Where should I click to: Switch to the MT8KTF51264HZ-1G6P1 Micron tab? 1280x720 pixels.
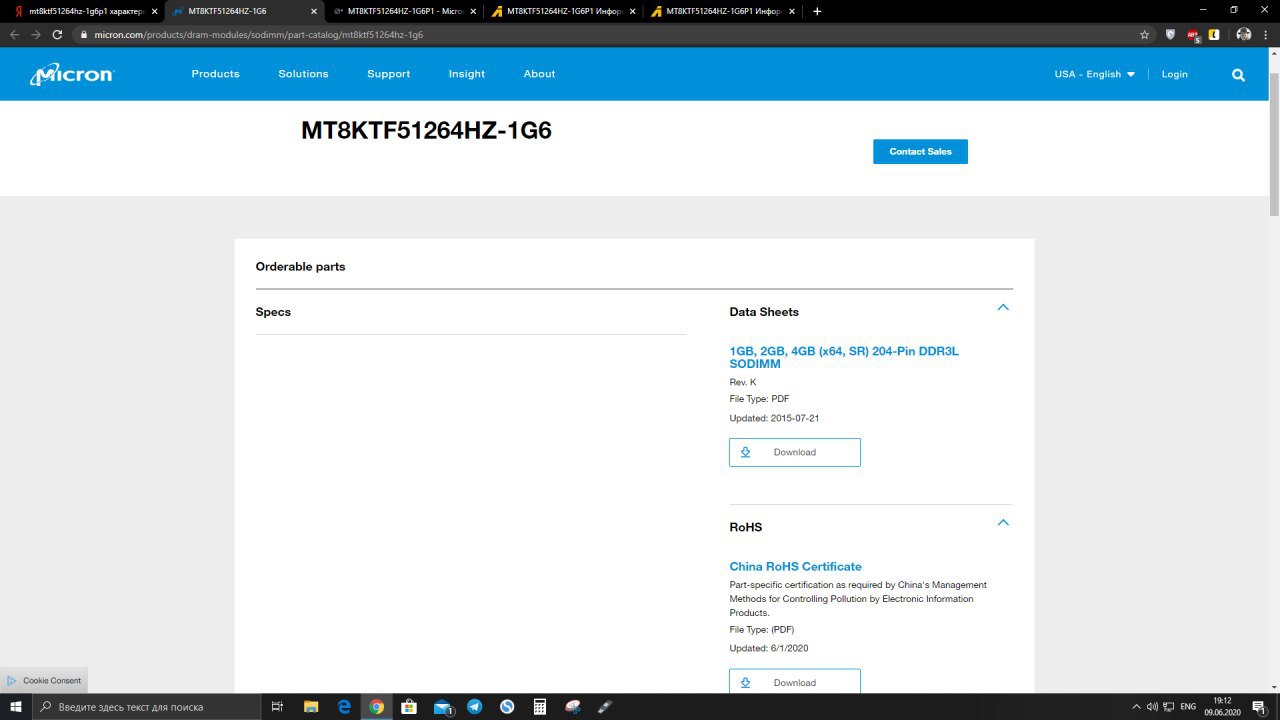(x=405, y=11)
